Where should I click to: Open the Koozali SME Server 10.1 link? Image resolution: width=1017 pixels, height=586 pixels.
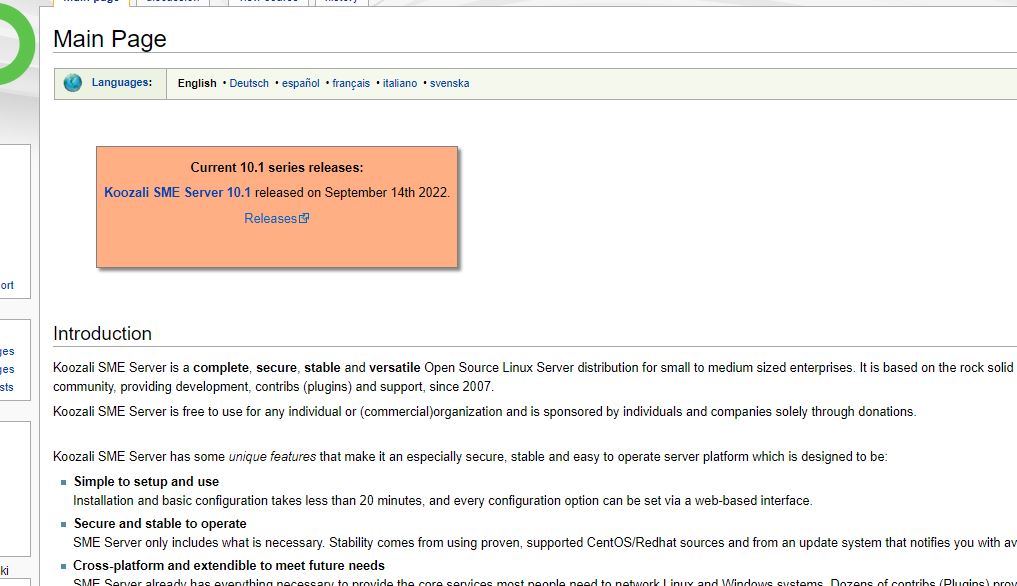point(177,192)
